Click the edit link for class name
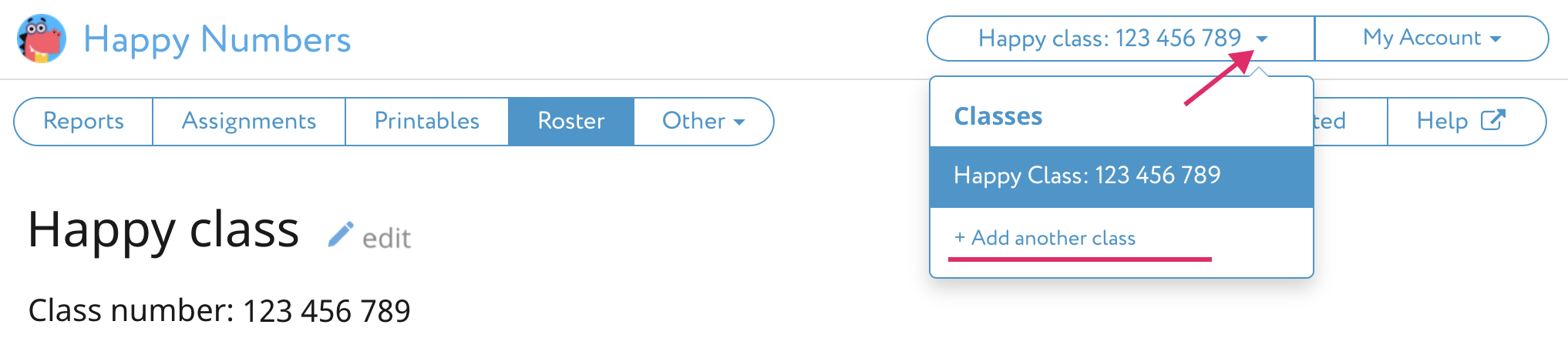The width and height of the screenshot is (1568, 348). (x=386, y=238)
